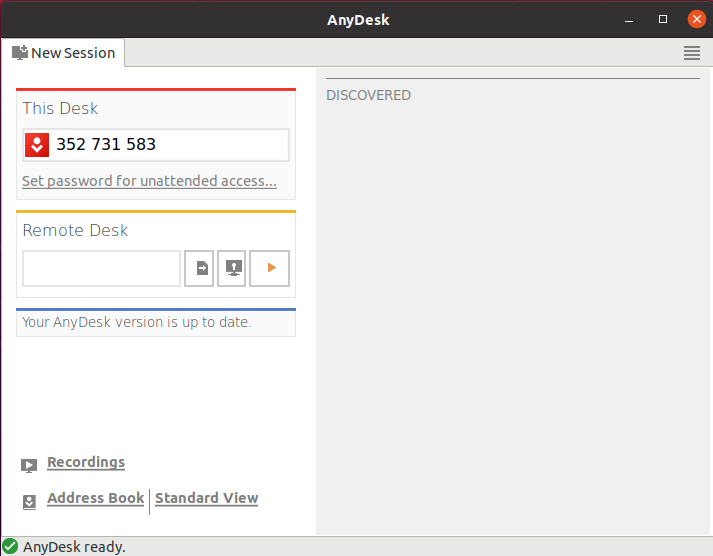The image size is (713, 556).
Task: Click the DISCOVERED heading
Action: pos(368,95)
